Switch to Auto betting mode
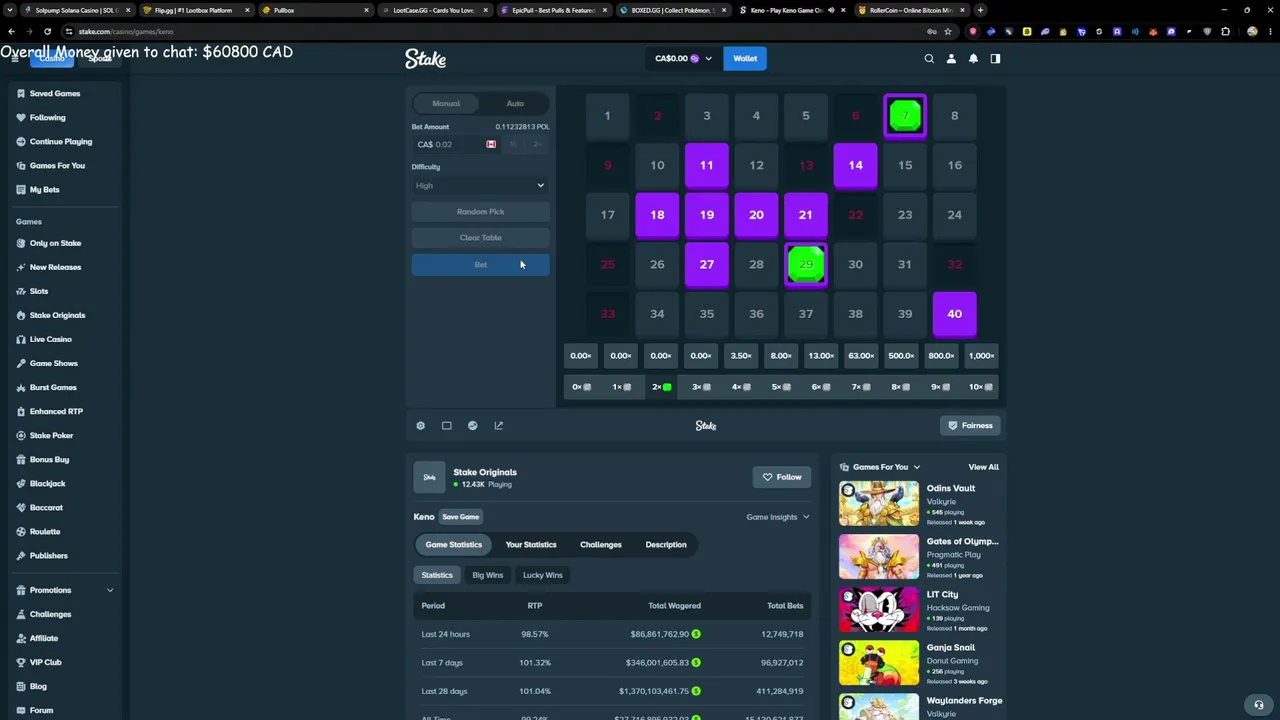The image size is (1280, 720). [515, 104]
